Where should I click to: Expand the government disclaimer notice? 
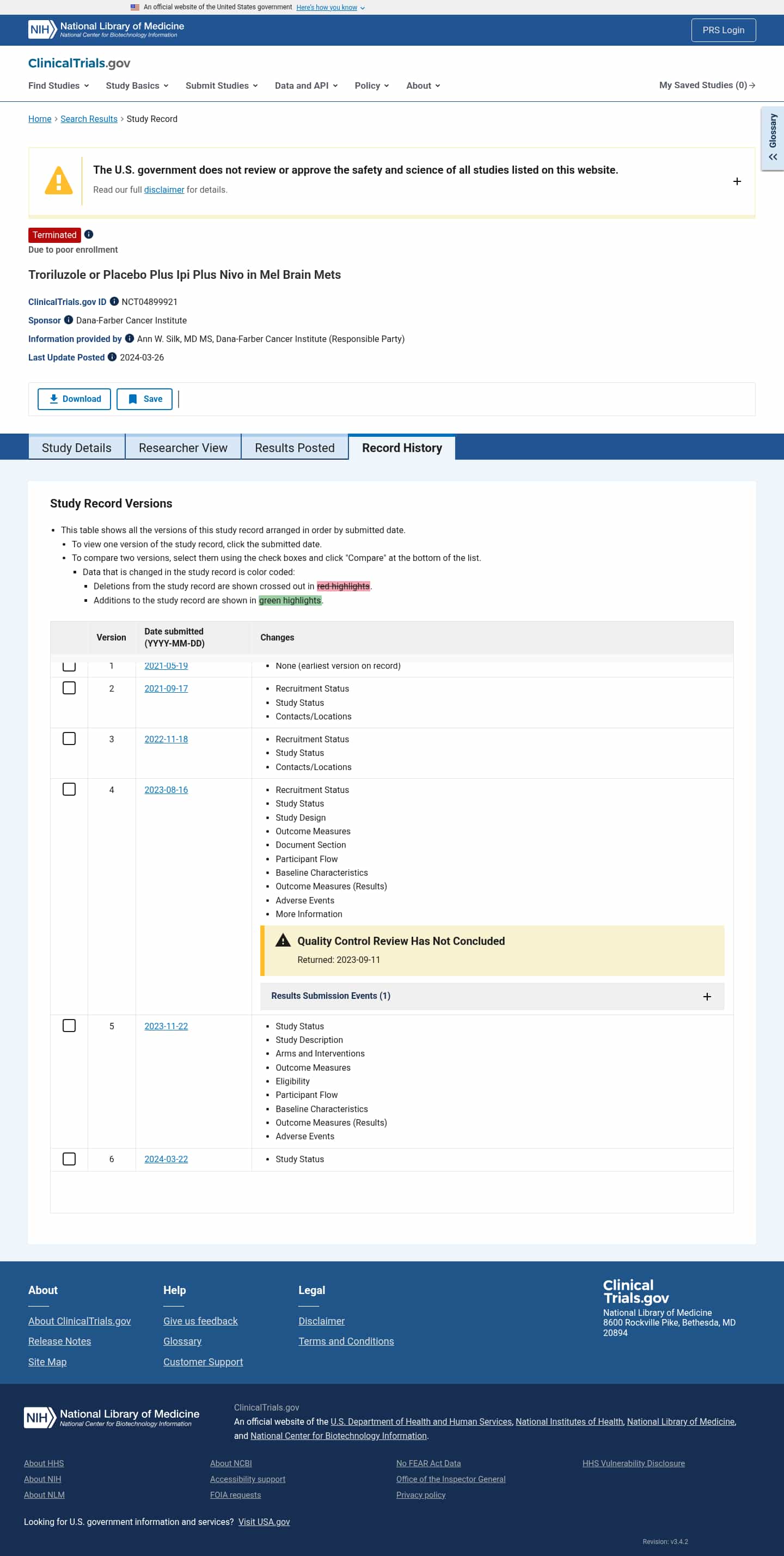(736, 181)
